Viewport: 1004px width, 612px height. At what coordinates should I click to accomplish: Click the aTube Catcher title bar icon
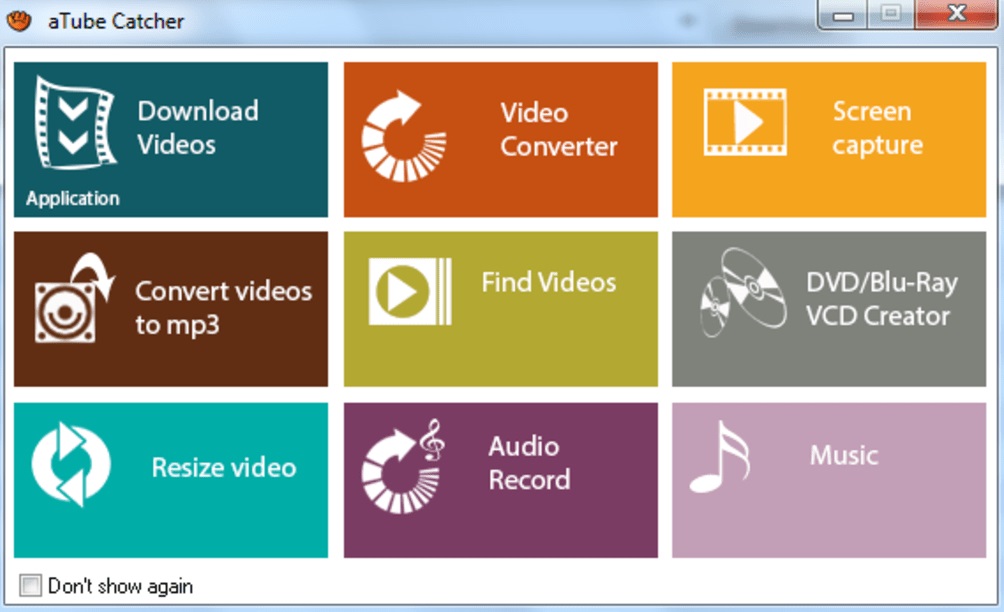pos(19,20)
